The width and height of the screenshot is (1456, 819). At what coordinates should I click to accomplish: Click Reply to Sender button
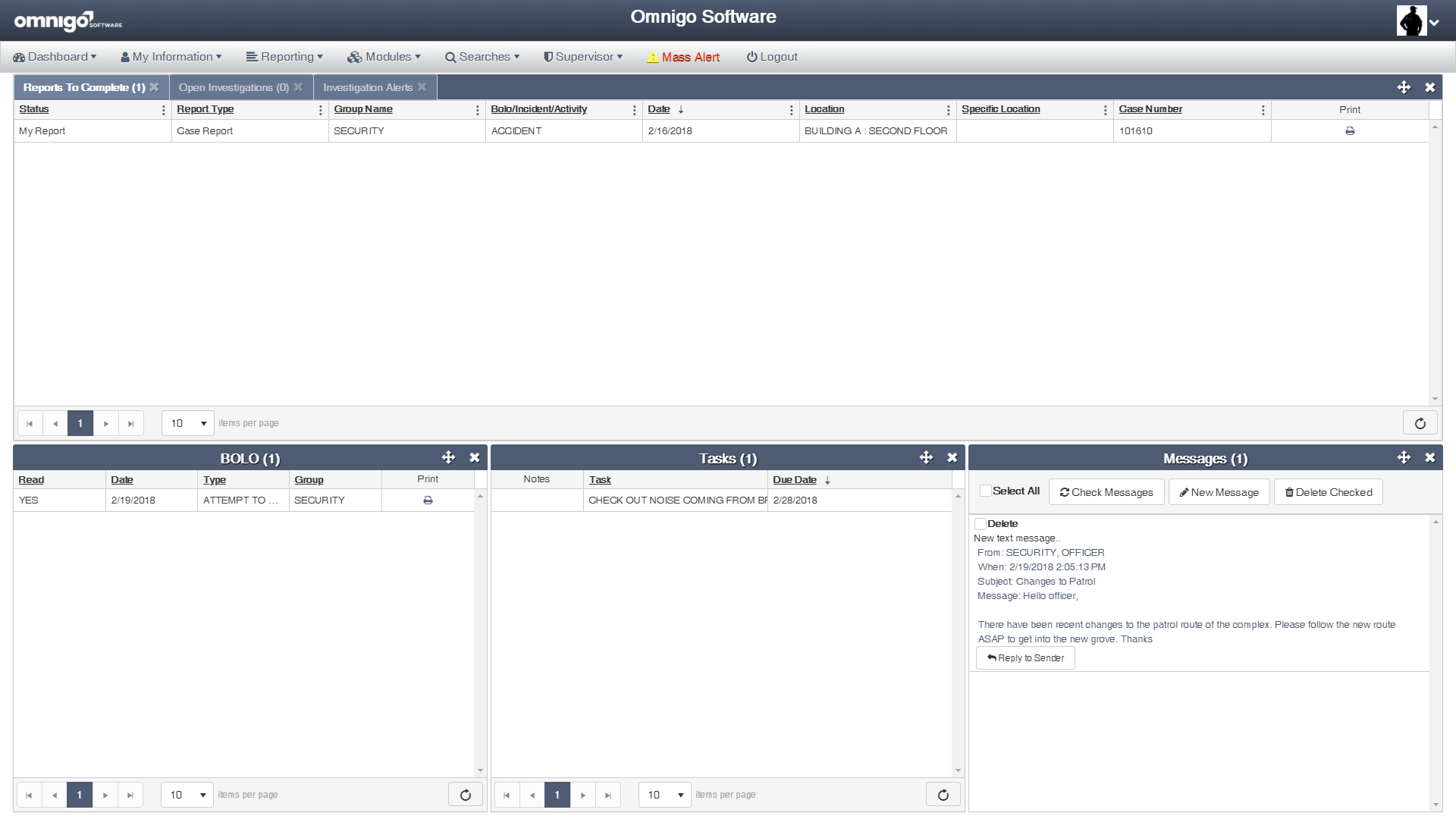[1025, 658]
